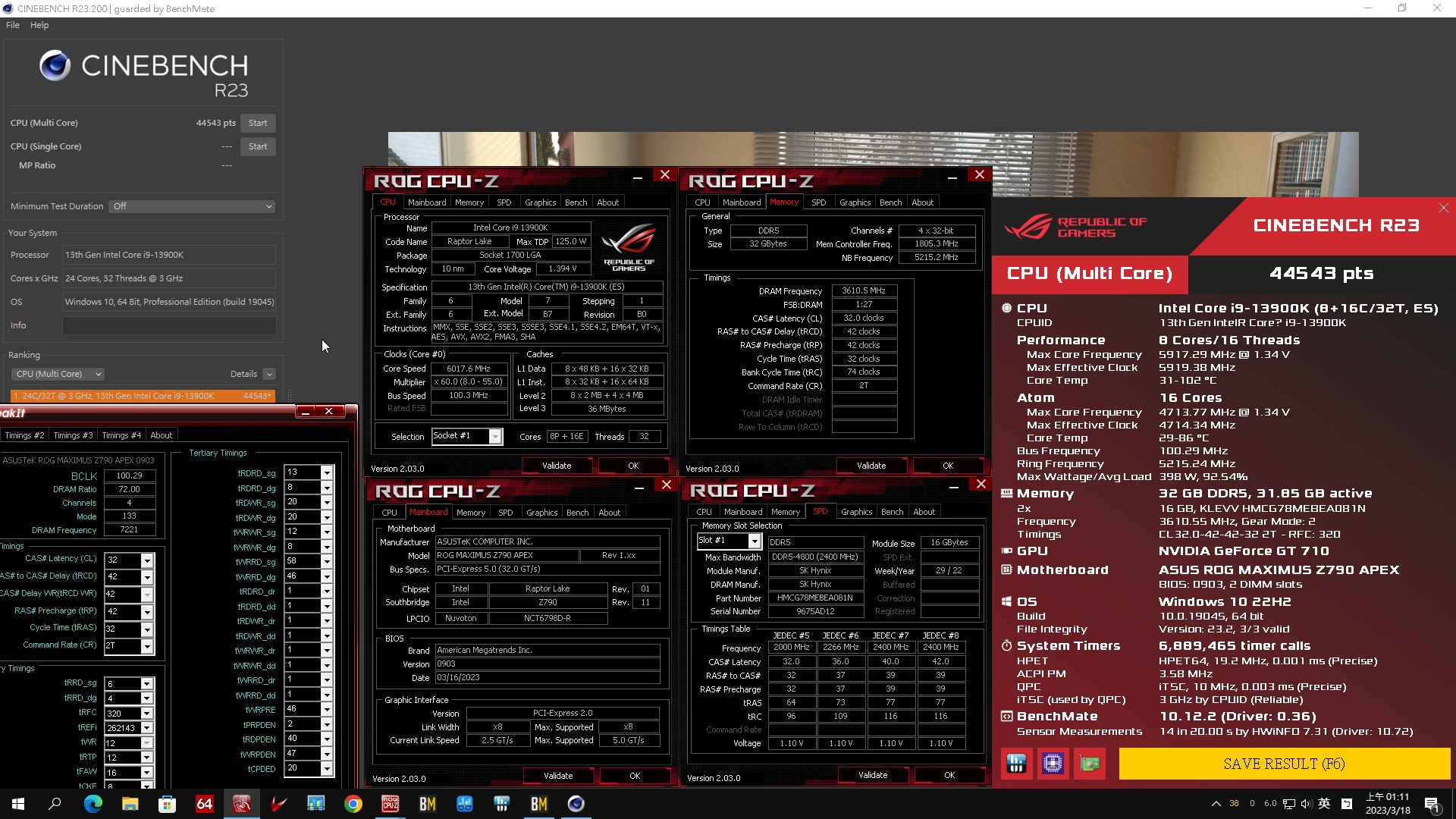Open Google Chrome from taskbar

[353, 804]
